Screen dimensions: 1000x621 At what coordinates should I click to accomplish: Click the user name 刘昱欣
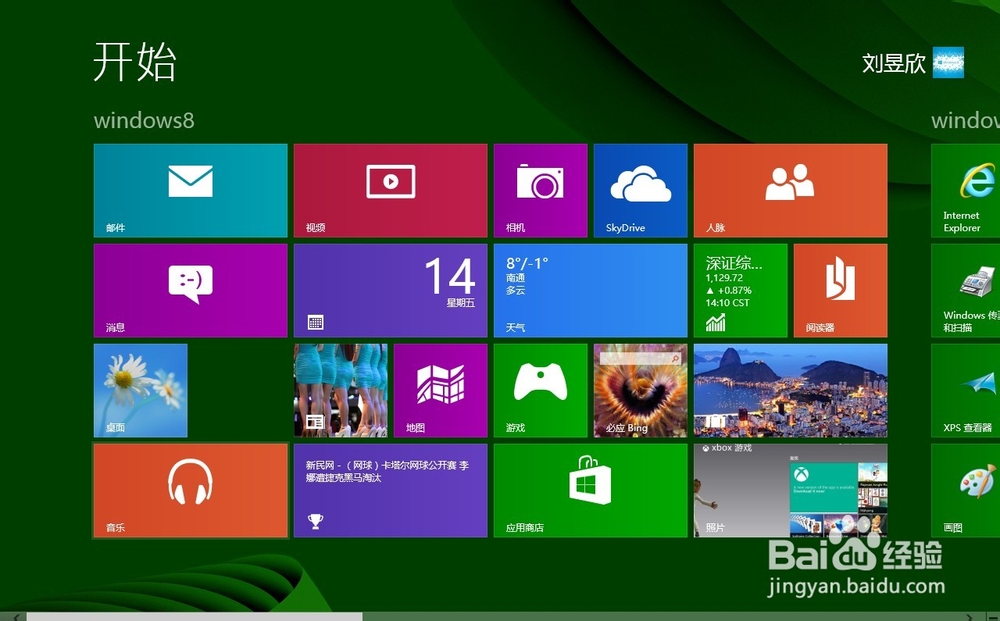[x=893, y=63]
